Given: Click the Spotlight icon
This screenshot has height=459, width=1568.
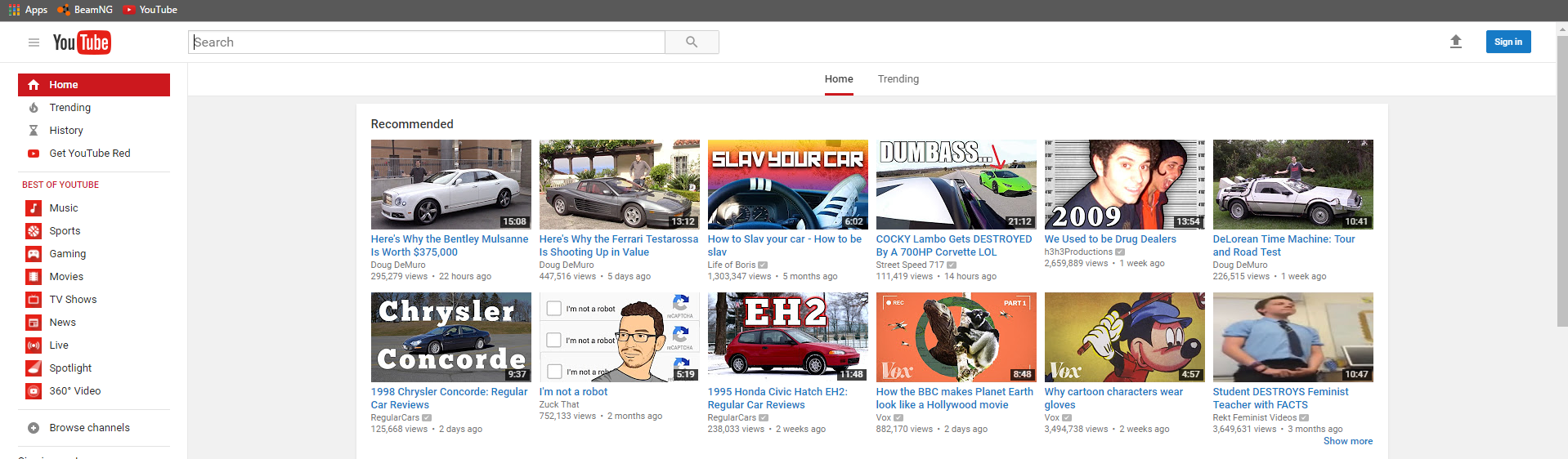Looking at the screenshot, I should [34, 368].
